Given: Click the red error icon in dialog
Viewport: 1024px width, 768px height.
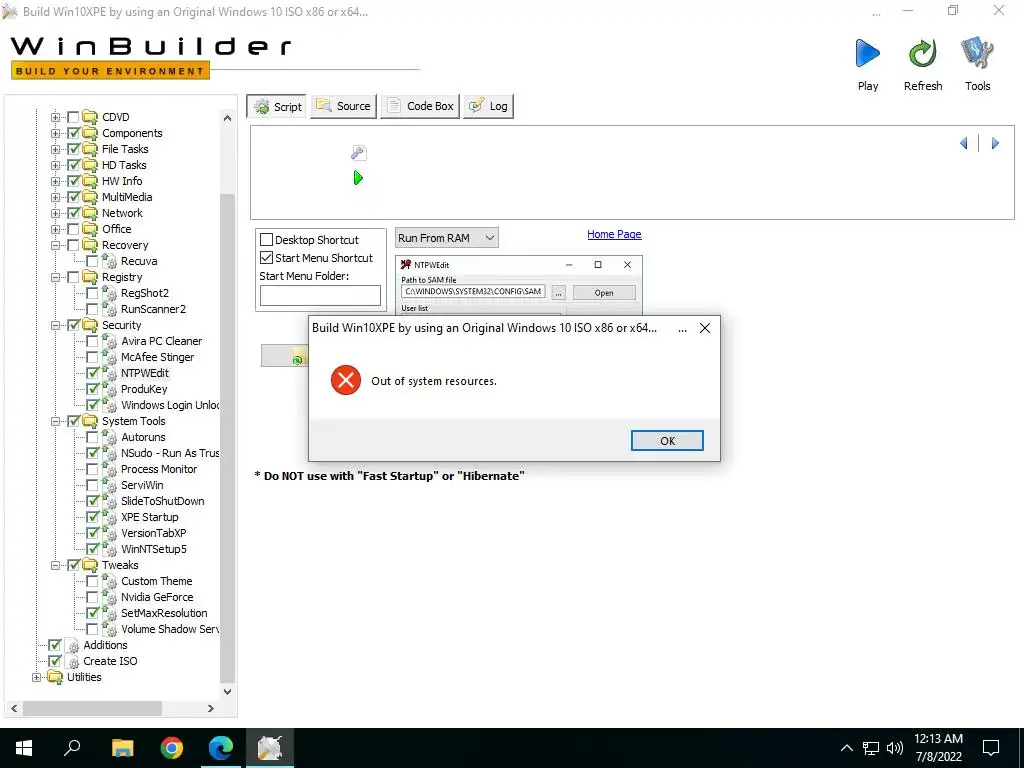Looking at the screenshot, I should pyautogui.click(x=346, y=380).
